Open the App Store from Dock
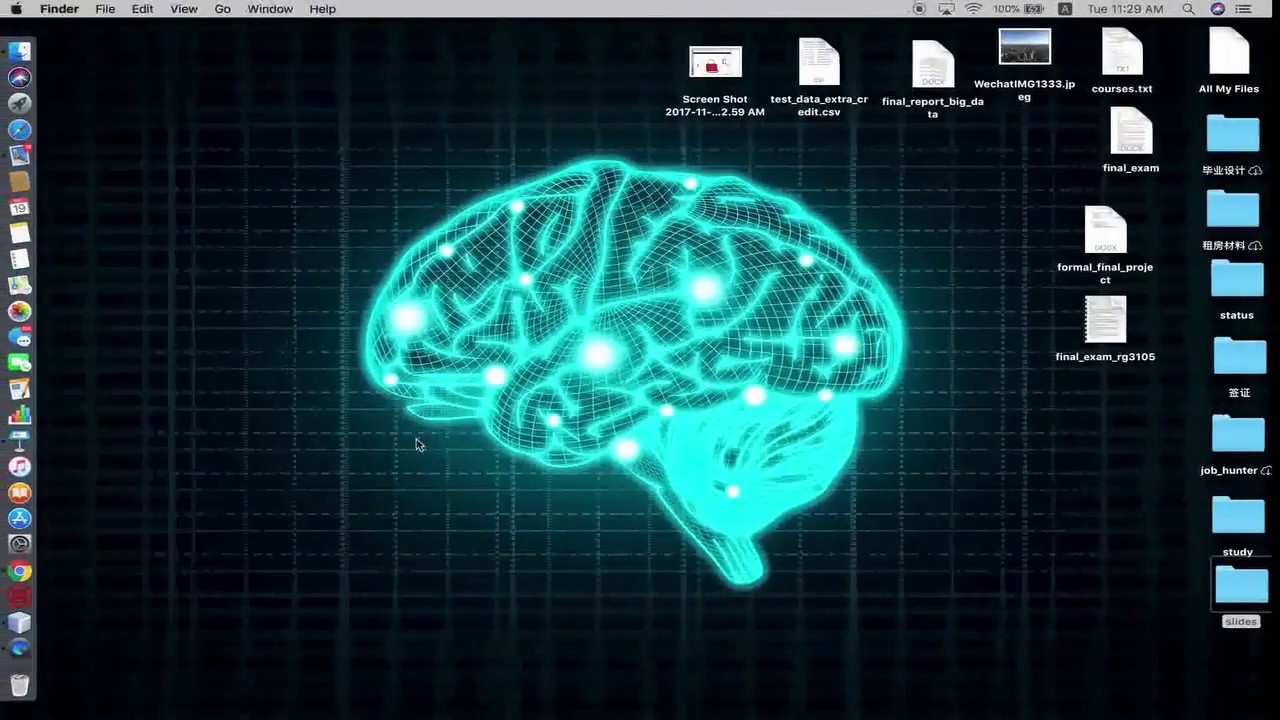1280x720 pixels. (19, 519)
